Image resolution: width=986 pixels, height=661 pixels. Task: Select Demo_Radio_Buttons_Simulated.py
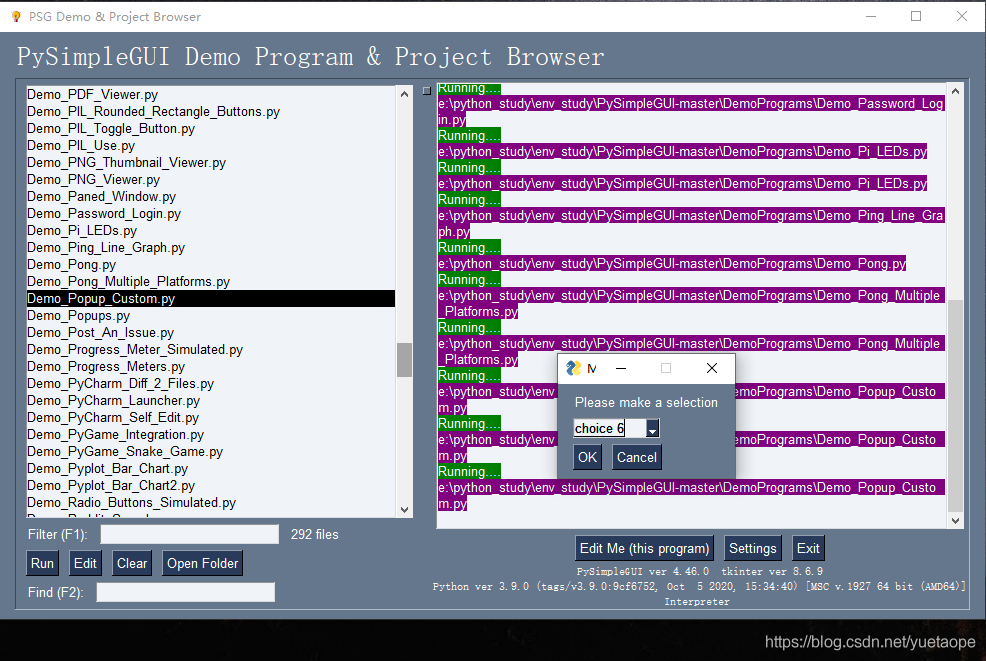(211, 502)
